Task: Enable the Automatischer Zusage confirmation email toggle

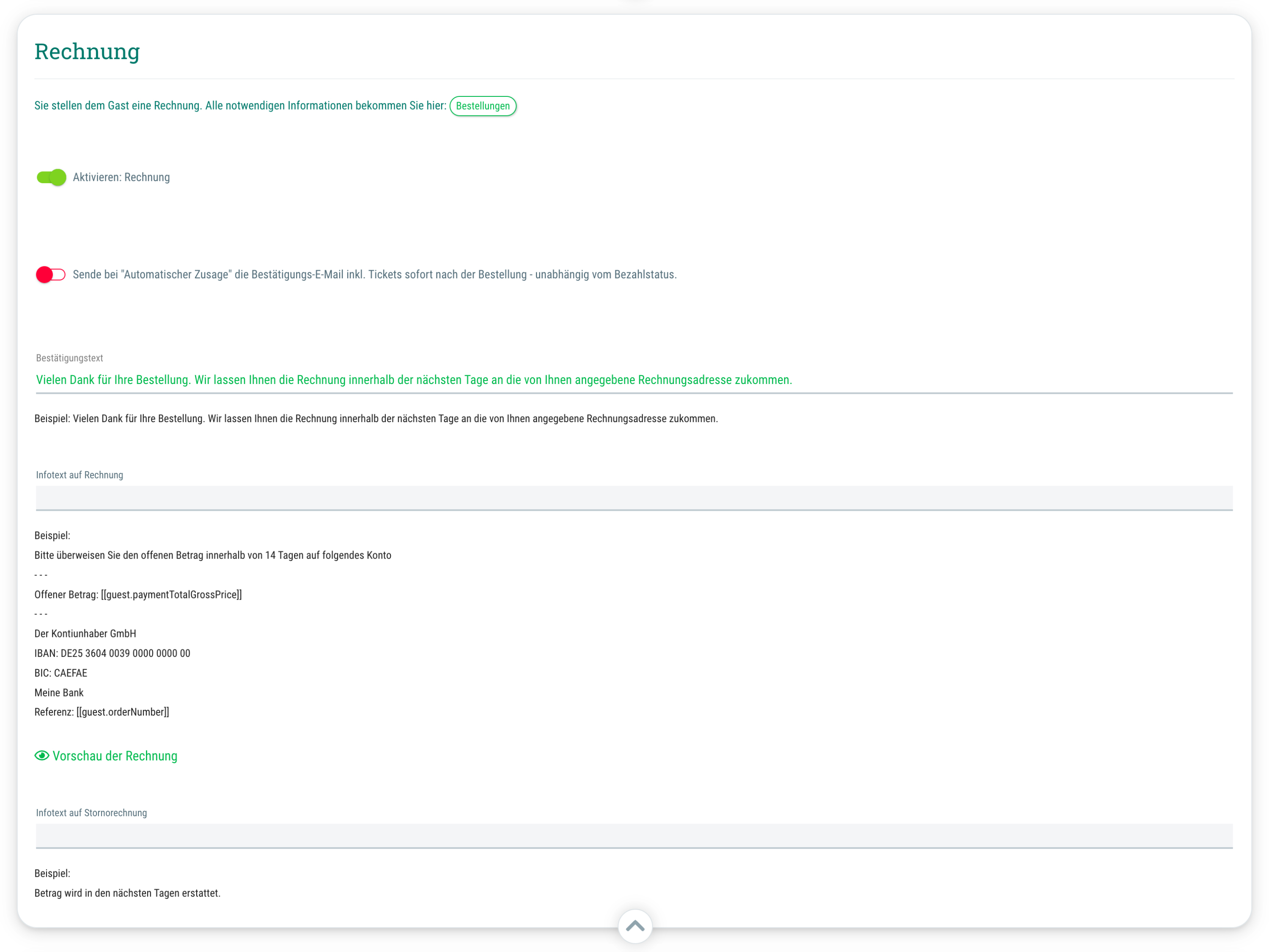Action: point(51,275)
